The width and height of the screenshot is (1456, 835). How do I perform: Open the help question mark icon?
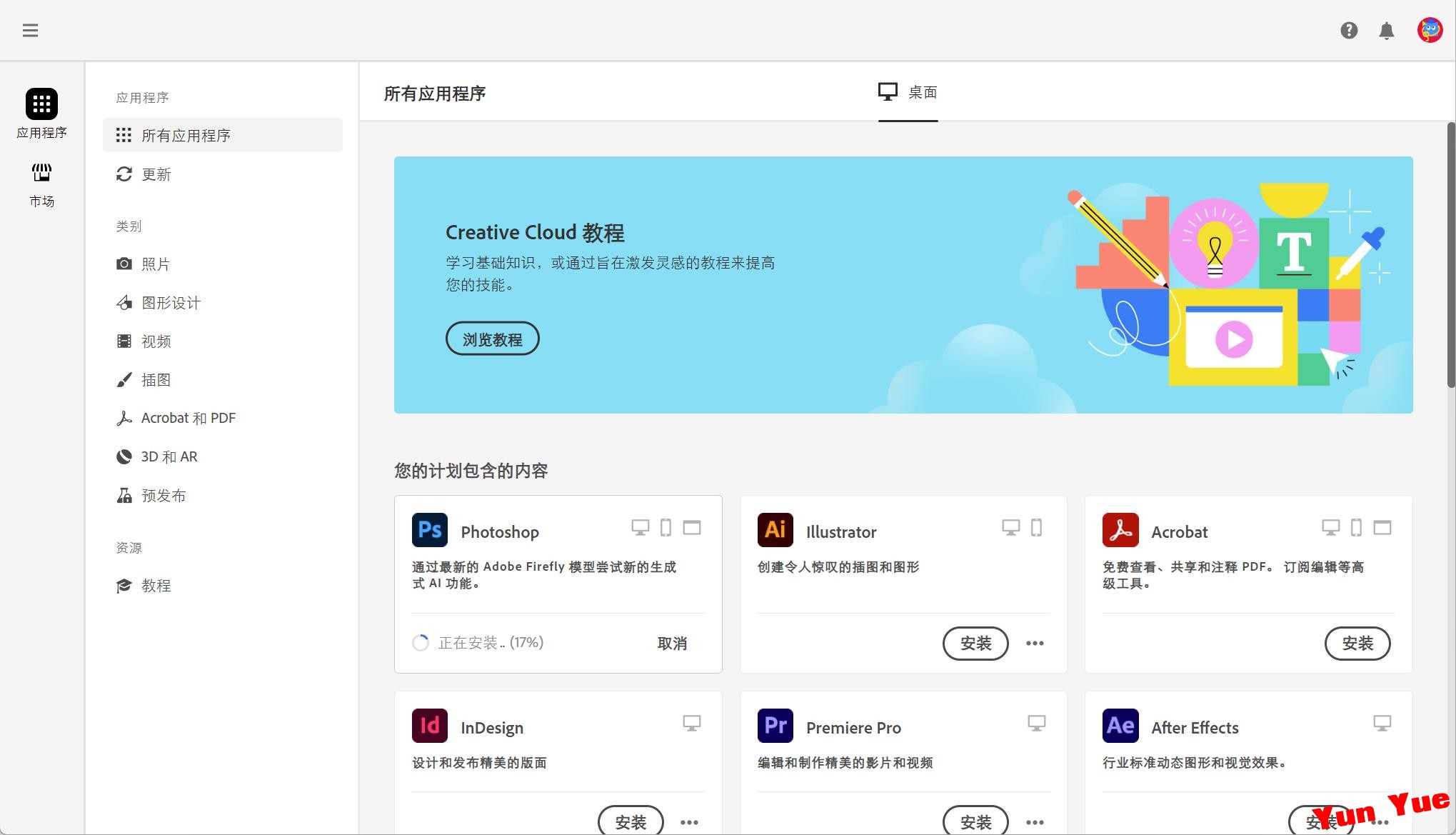coord(1349,30)
